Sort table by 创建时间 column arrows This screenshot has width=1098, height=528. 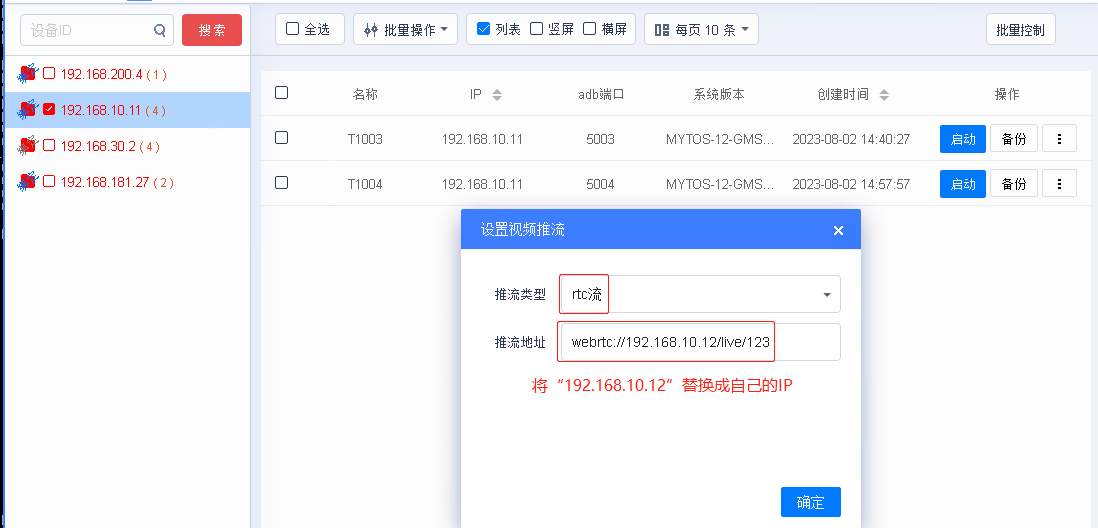[884, 95]
